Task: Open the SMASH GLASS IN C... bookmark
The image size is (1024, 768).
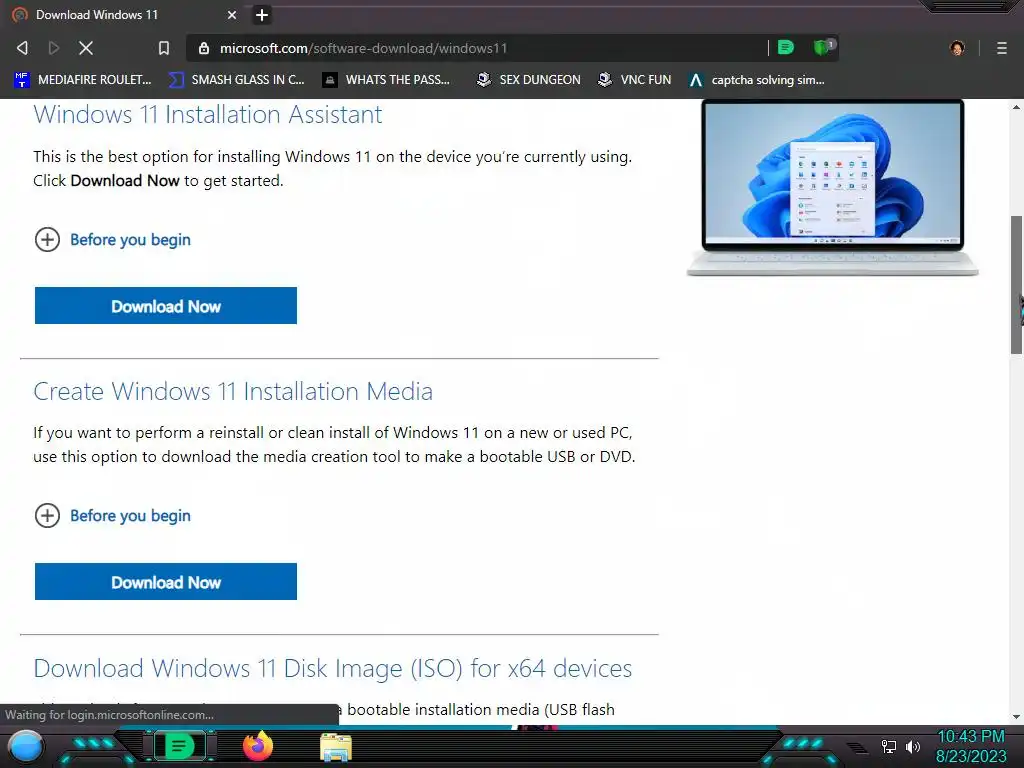Action: point(236,80)
